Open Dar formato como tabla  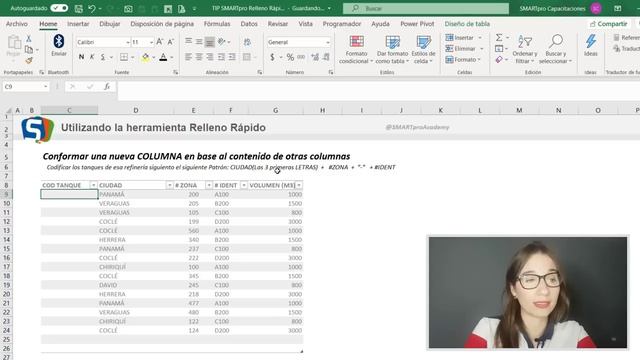(392, 49)
